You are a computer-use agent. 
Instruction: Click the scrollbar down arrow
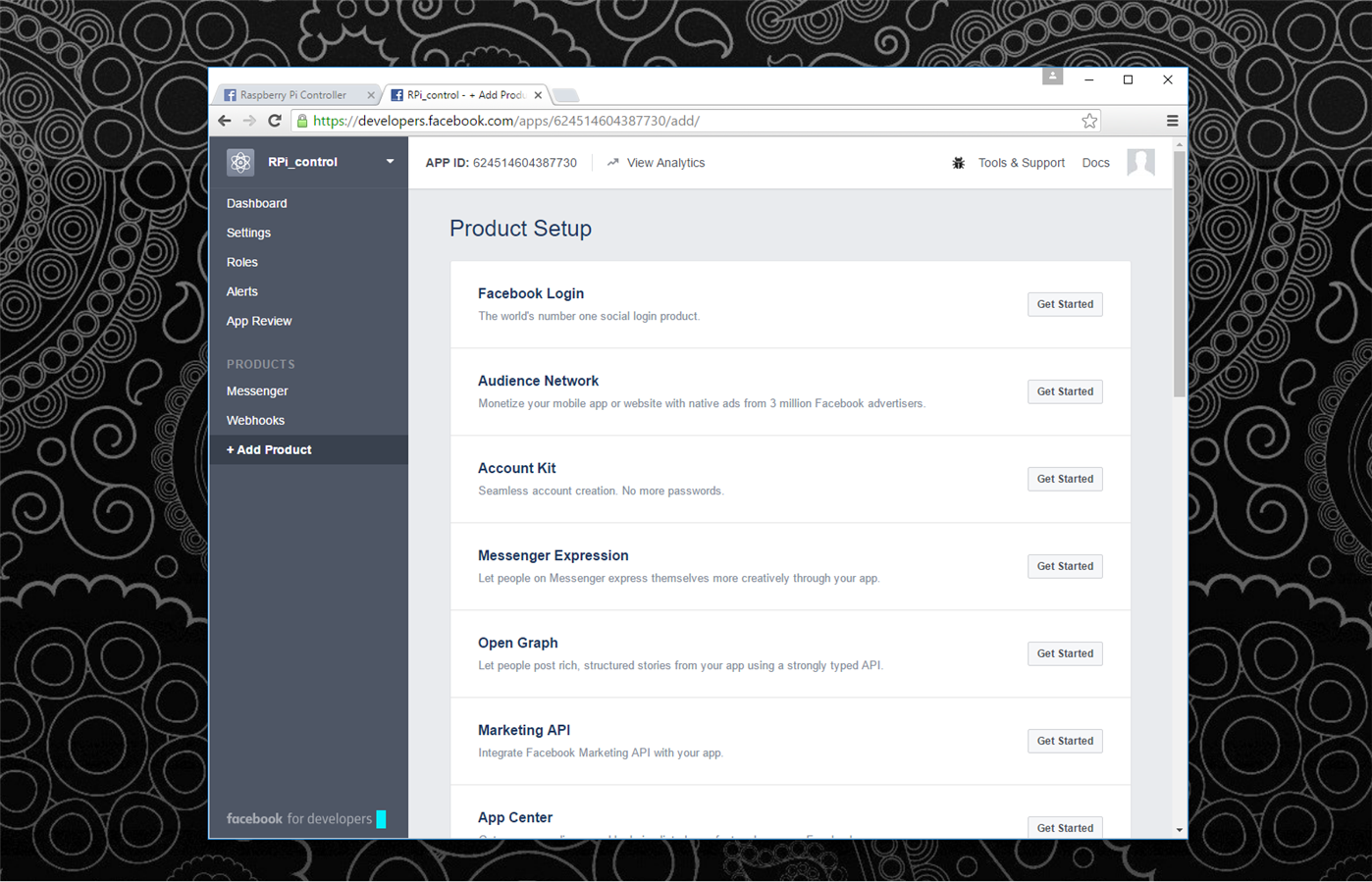coord(1180,830)
